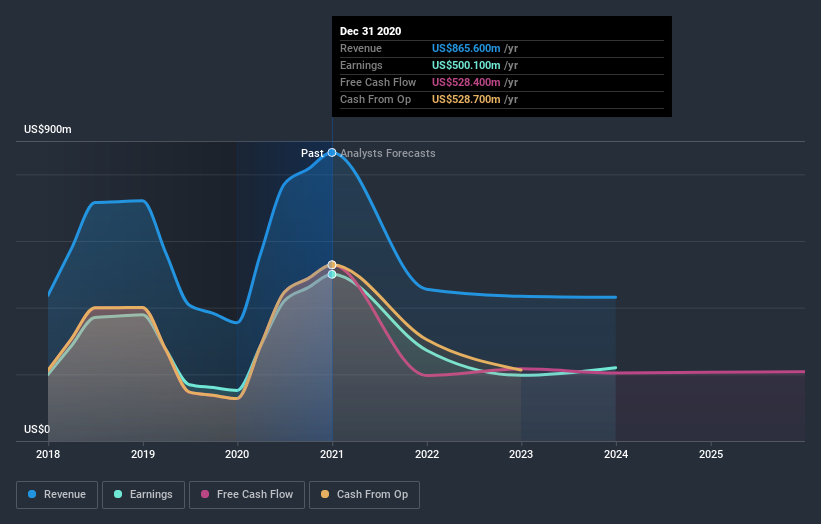Image resolution: width=821 pixels, height=524 pixels.
Task: Toggle the Earnings legend button
Action: [143, 495]
